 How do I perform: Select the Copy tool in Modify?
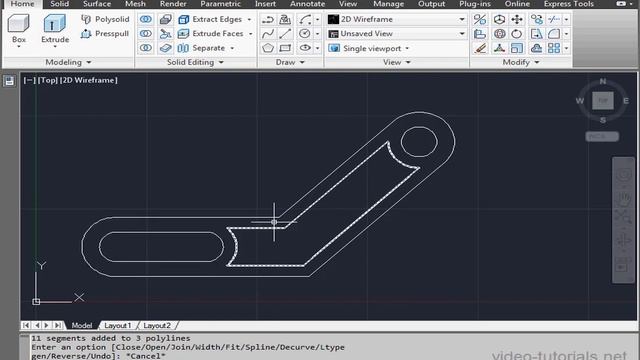point(536,19)
